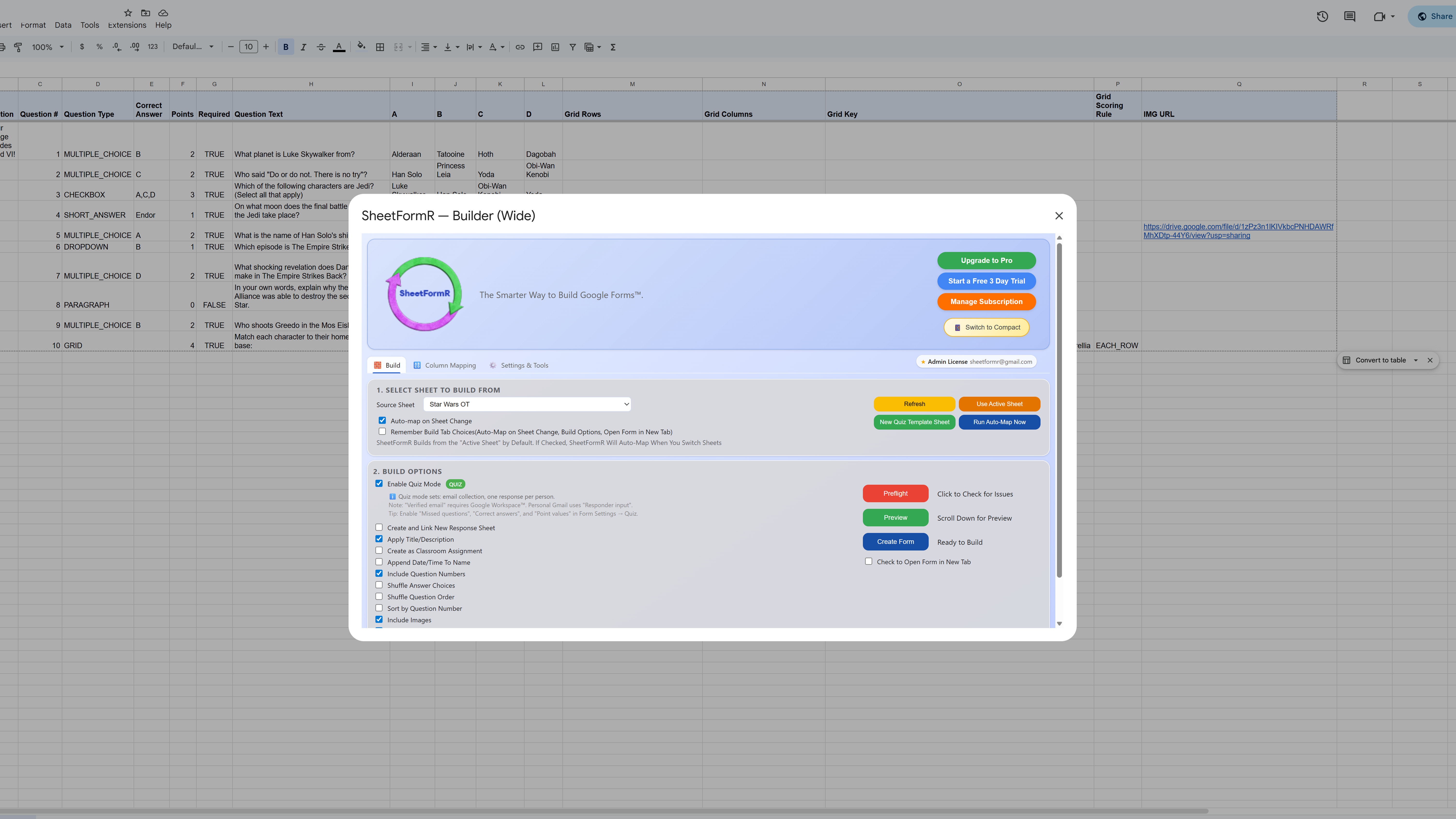Viewport: 1456px width, 819px height.
Task: Click the Upgrade to Pro button
Action: pos(986,261)
